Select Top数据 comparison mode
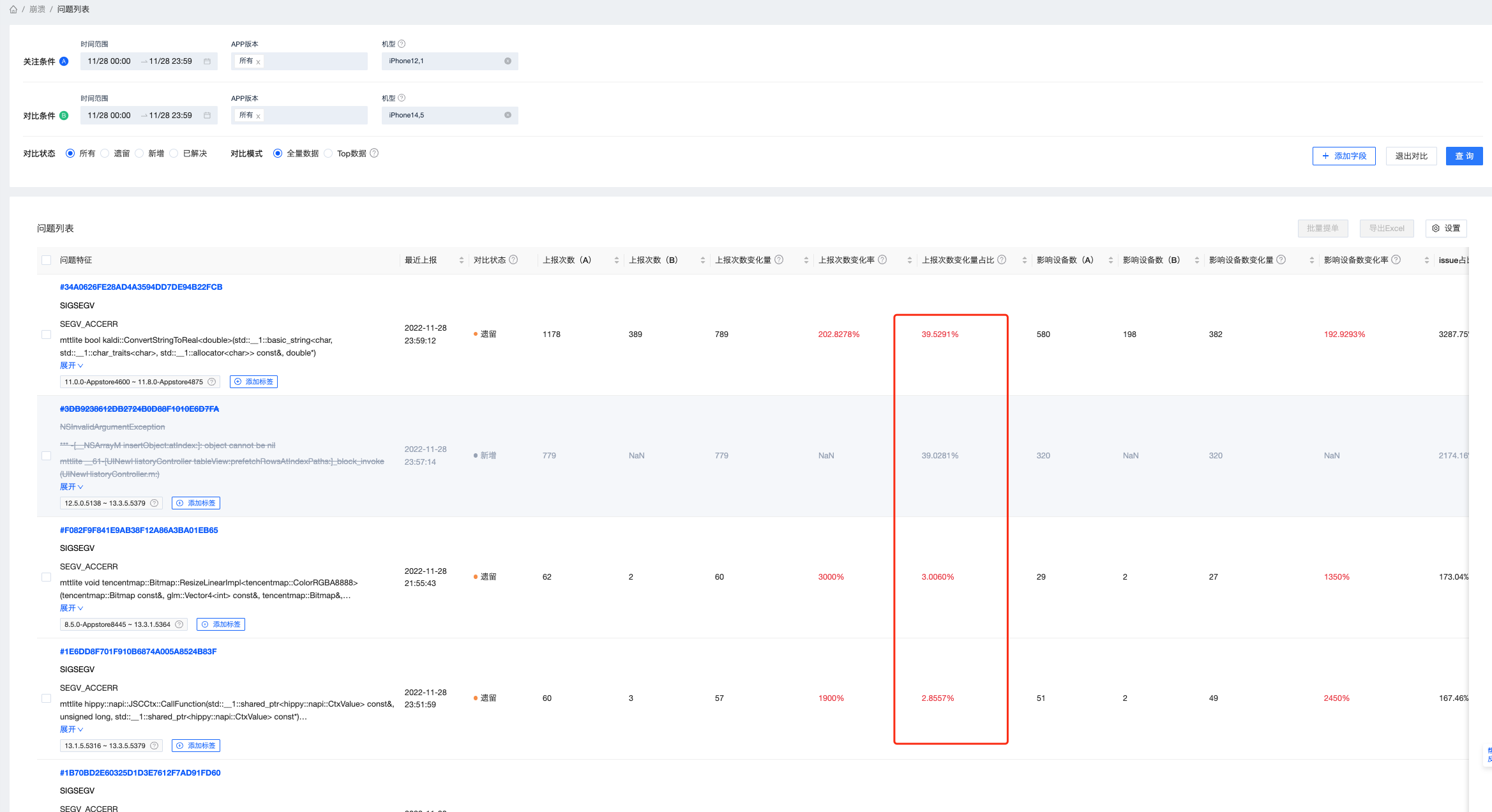Screen dimensions: 1492x812 pos(328,154)
